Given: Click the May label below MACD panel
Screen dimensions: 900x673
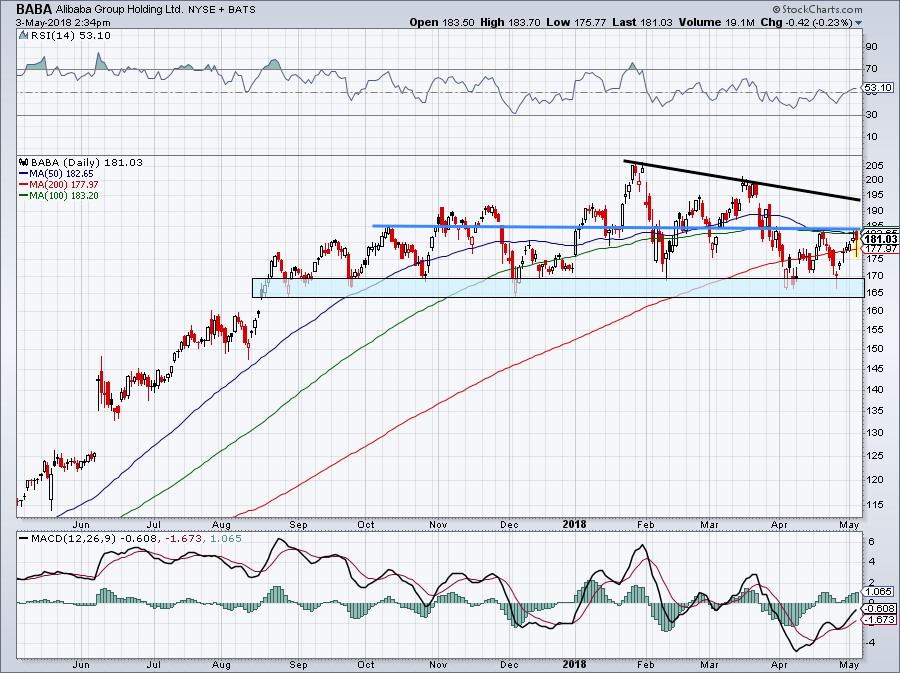Looking at the screenshot, I should [x=849, y=664].
